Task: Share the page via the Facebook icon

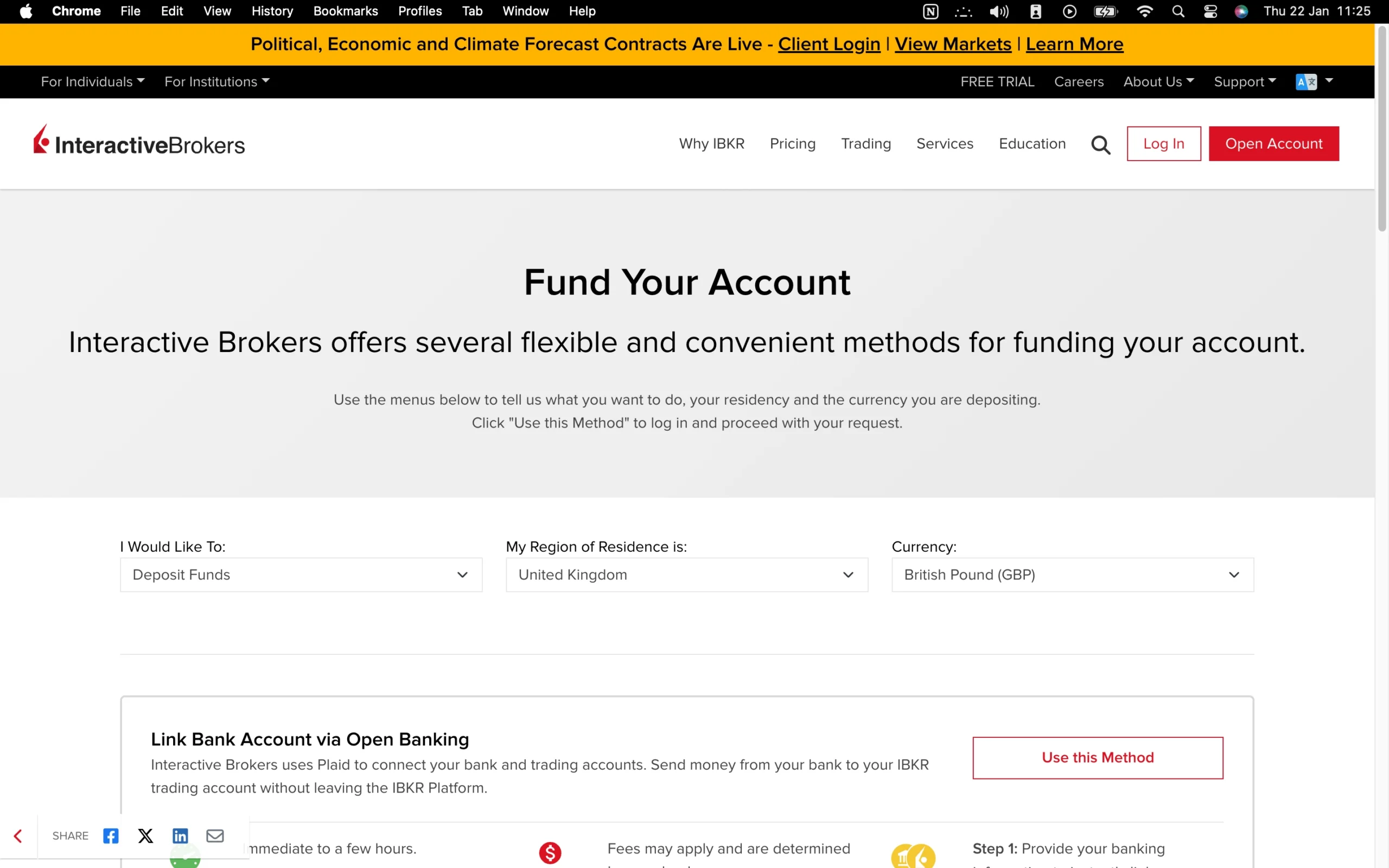Action: (x=110, y=836)
